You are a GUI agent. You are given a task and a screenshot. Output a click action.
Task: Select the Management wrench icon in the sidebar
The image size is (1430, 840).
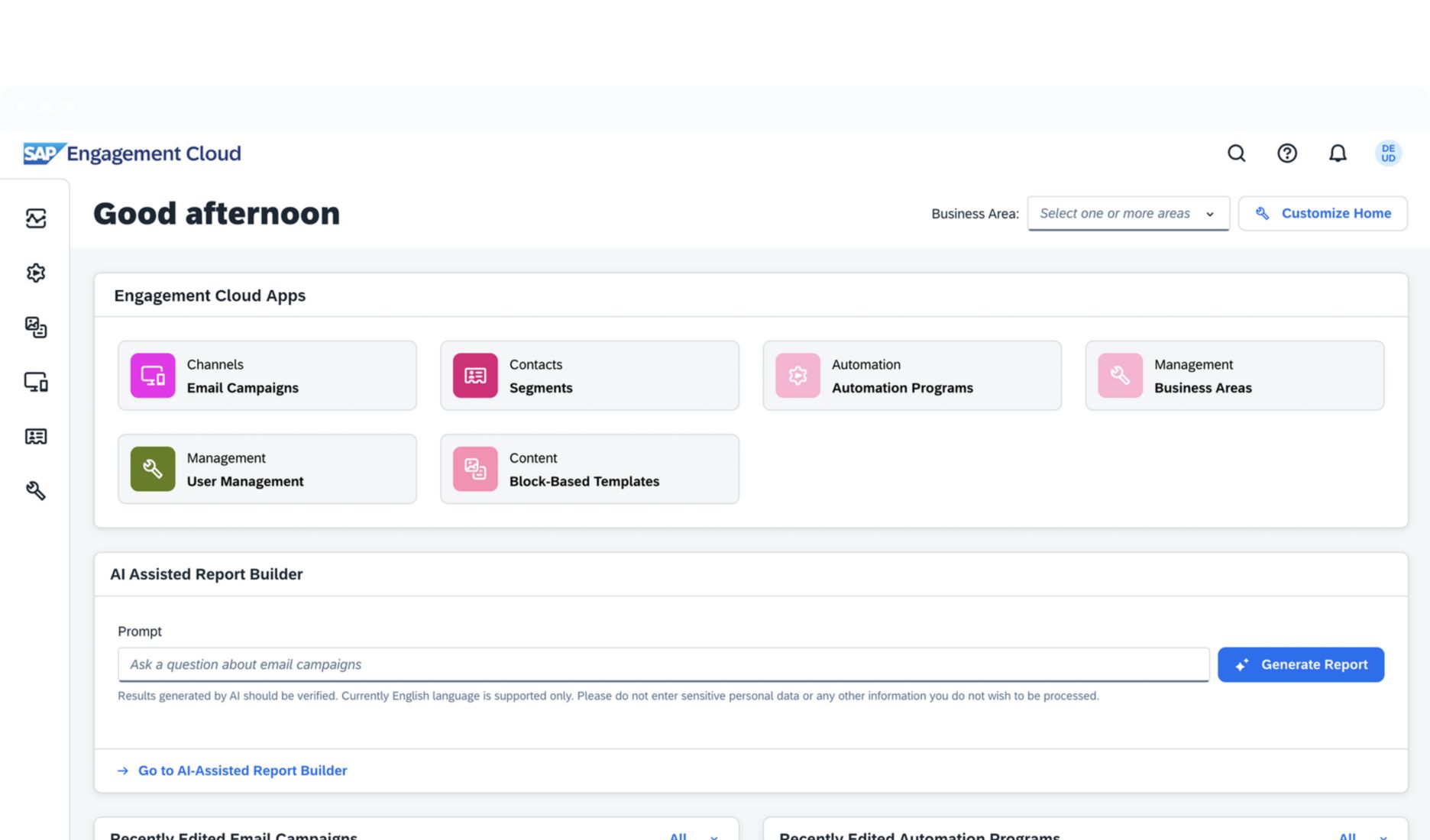(35, 491)
